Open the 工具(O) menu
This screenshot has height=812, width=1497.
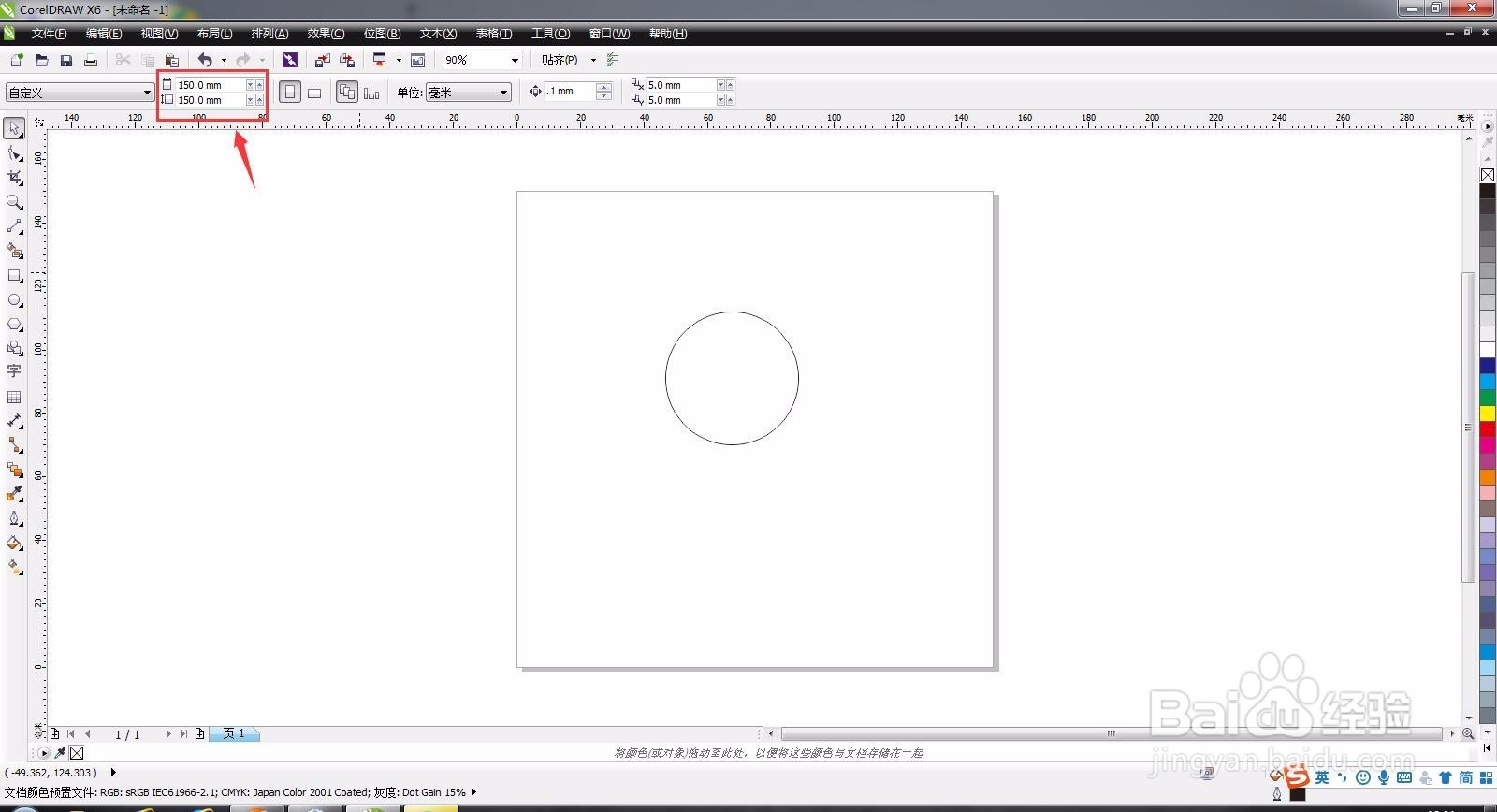[550, 34]
